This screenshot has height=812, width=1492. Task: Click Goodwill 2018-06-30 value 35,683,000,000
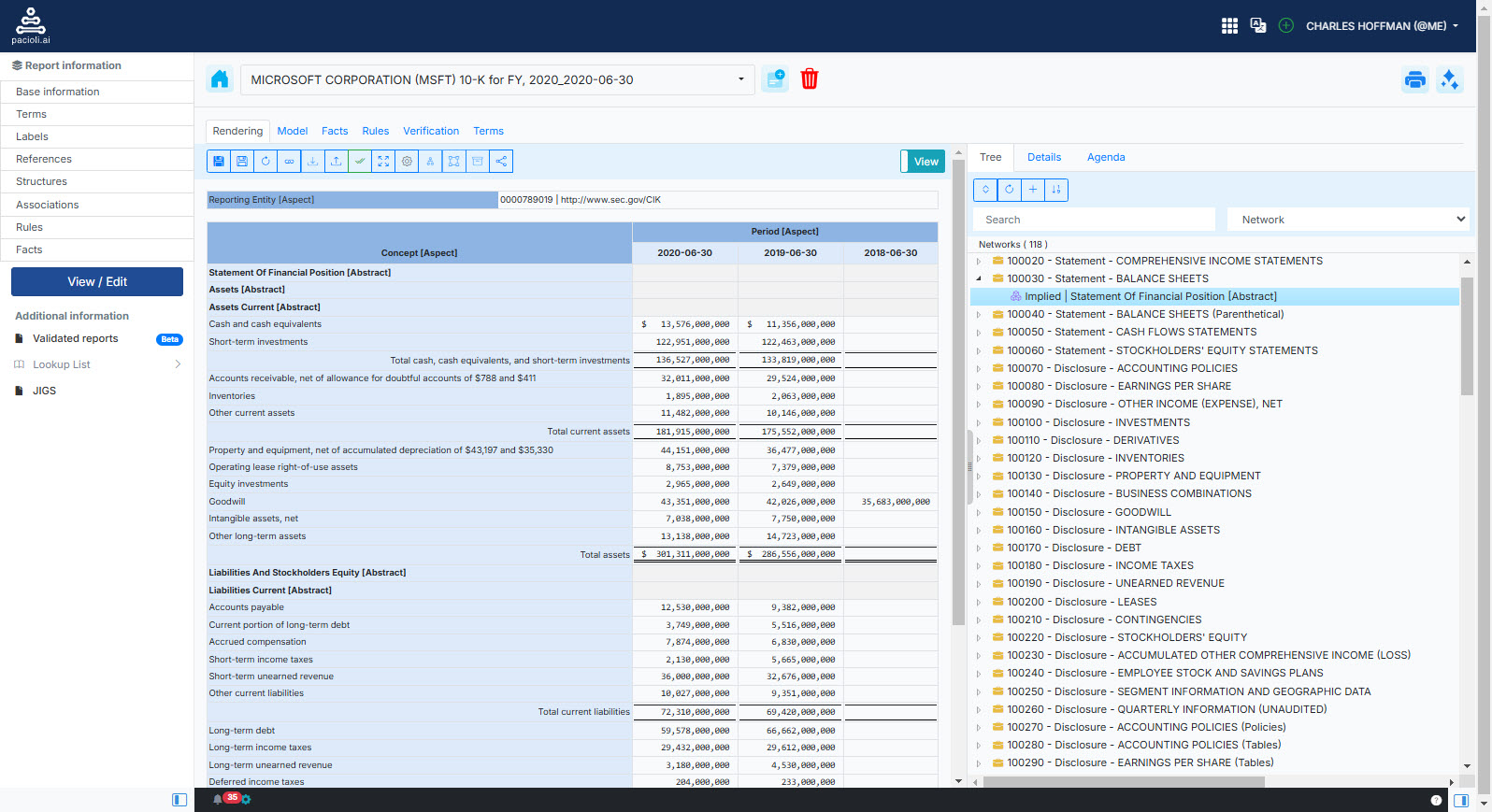pyautogui.click(x=896, y=502)
